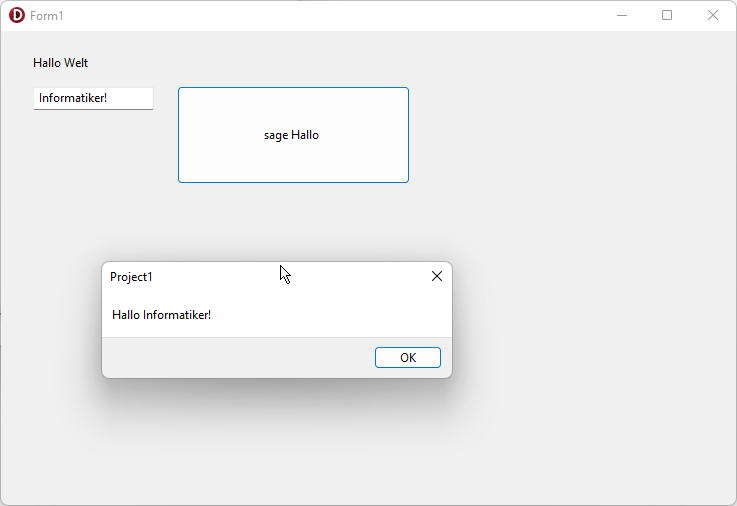Click the empty white area of the message dialog

(x=340, y=315)
